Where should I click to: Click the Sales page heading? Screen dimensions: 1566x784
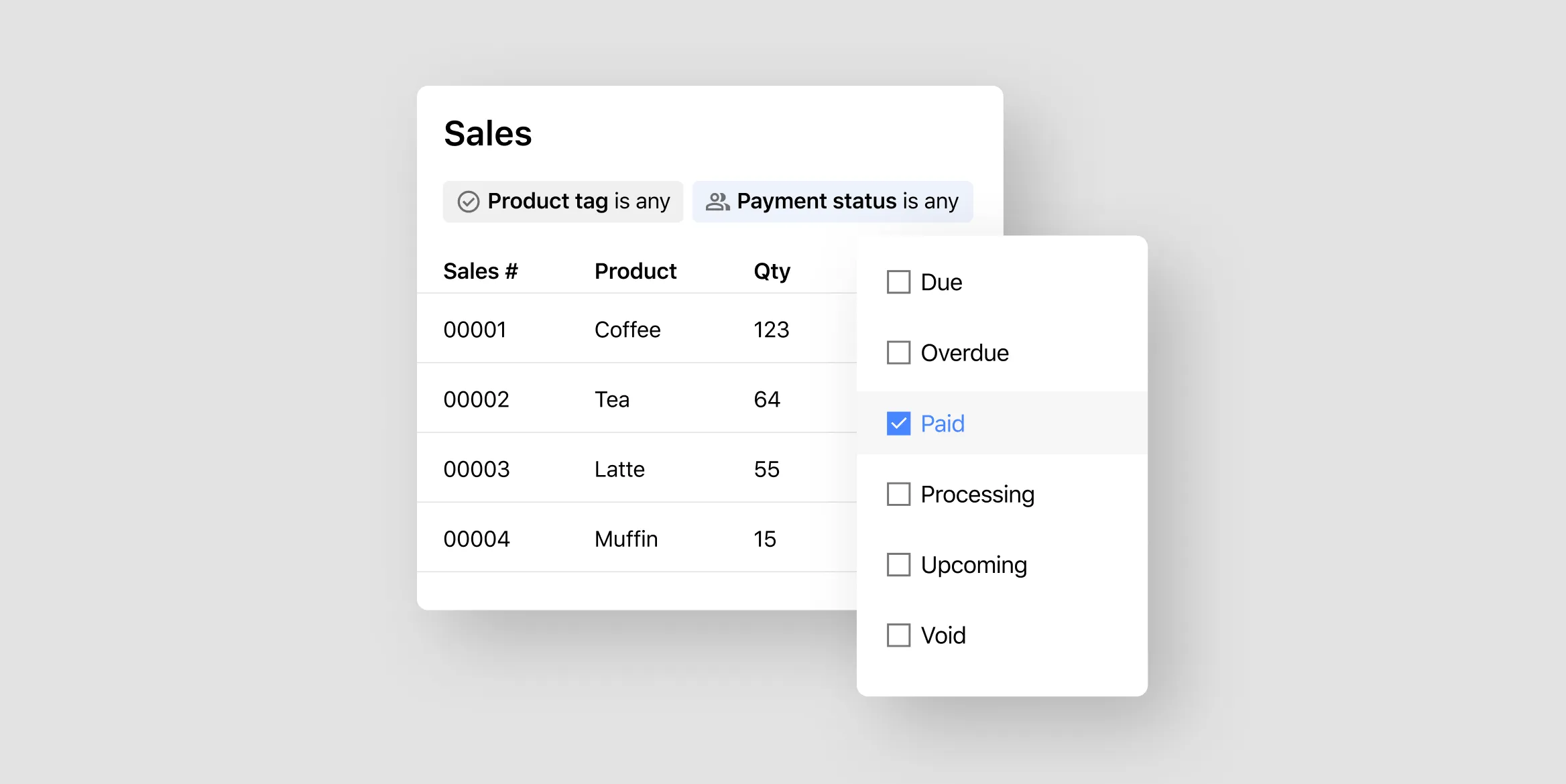click(x=487, y=133)
